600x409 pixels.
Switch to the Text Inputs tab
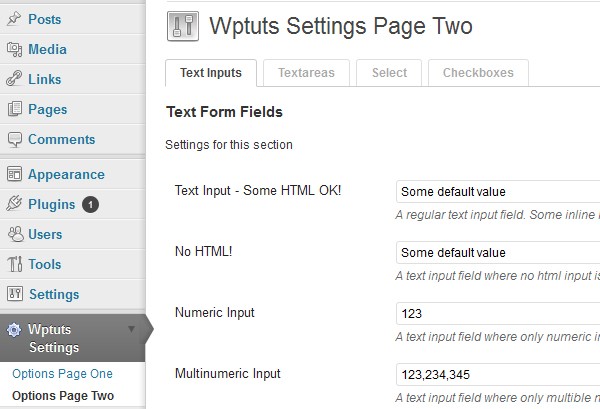pos(211,73)
